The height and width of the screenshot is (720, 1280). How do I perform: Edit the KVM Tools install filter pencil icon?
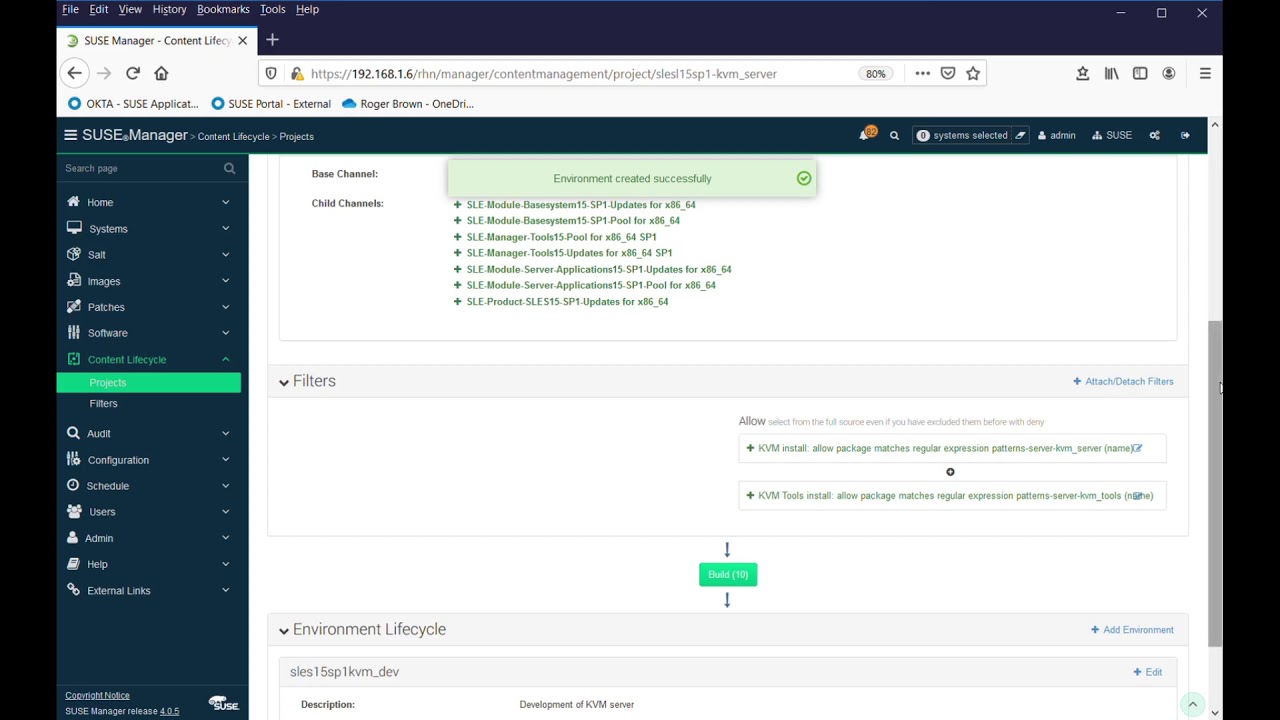point(1137,496)
